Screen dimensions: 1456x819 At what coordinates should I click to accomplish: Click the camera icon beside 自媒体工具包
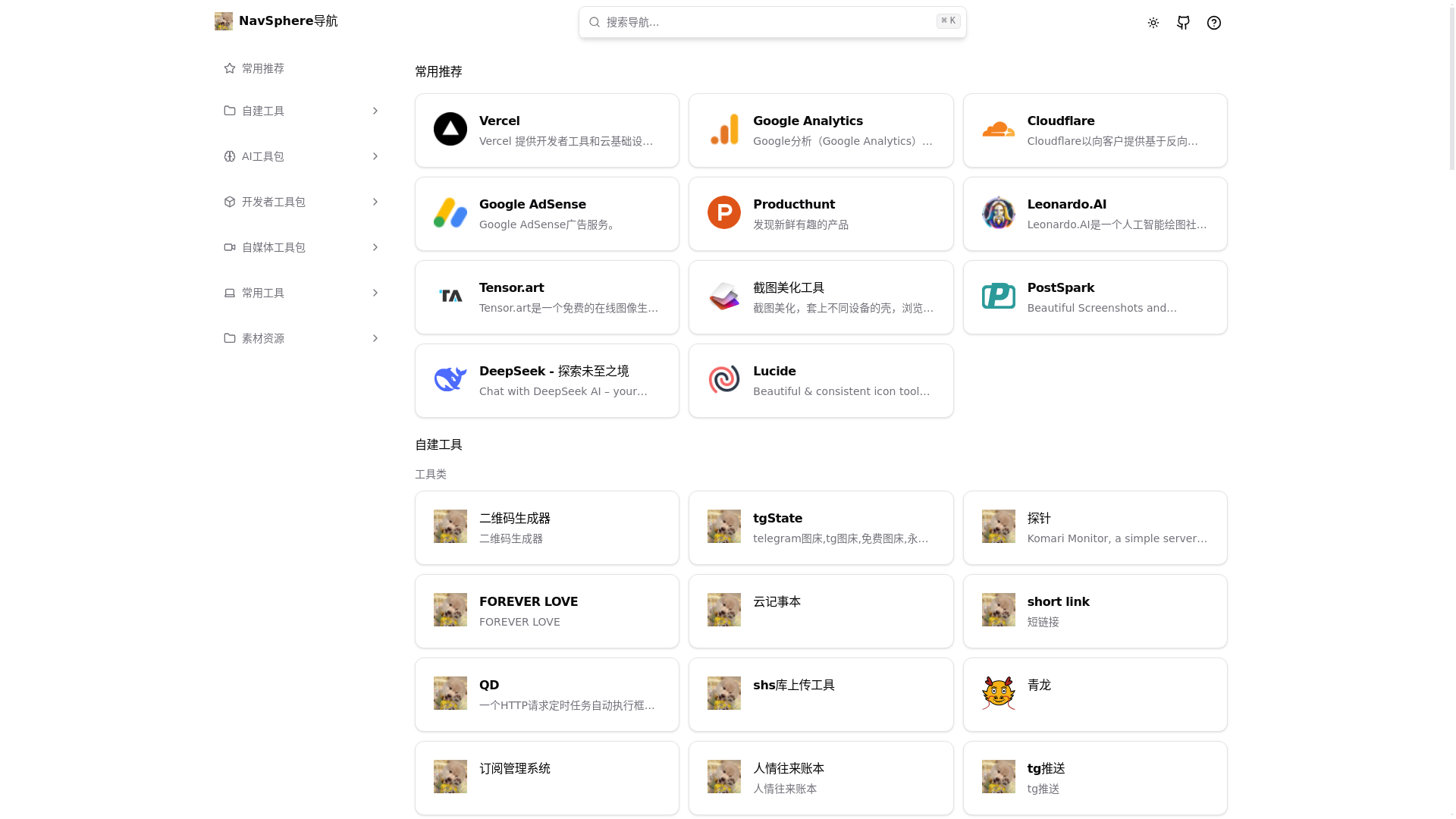point(230,247)
